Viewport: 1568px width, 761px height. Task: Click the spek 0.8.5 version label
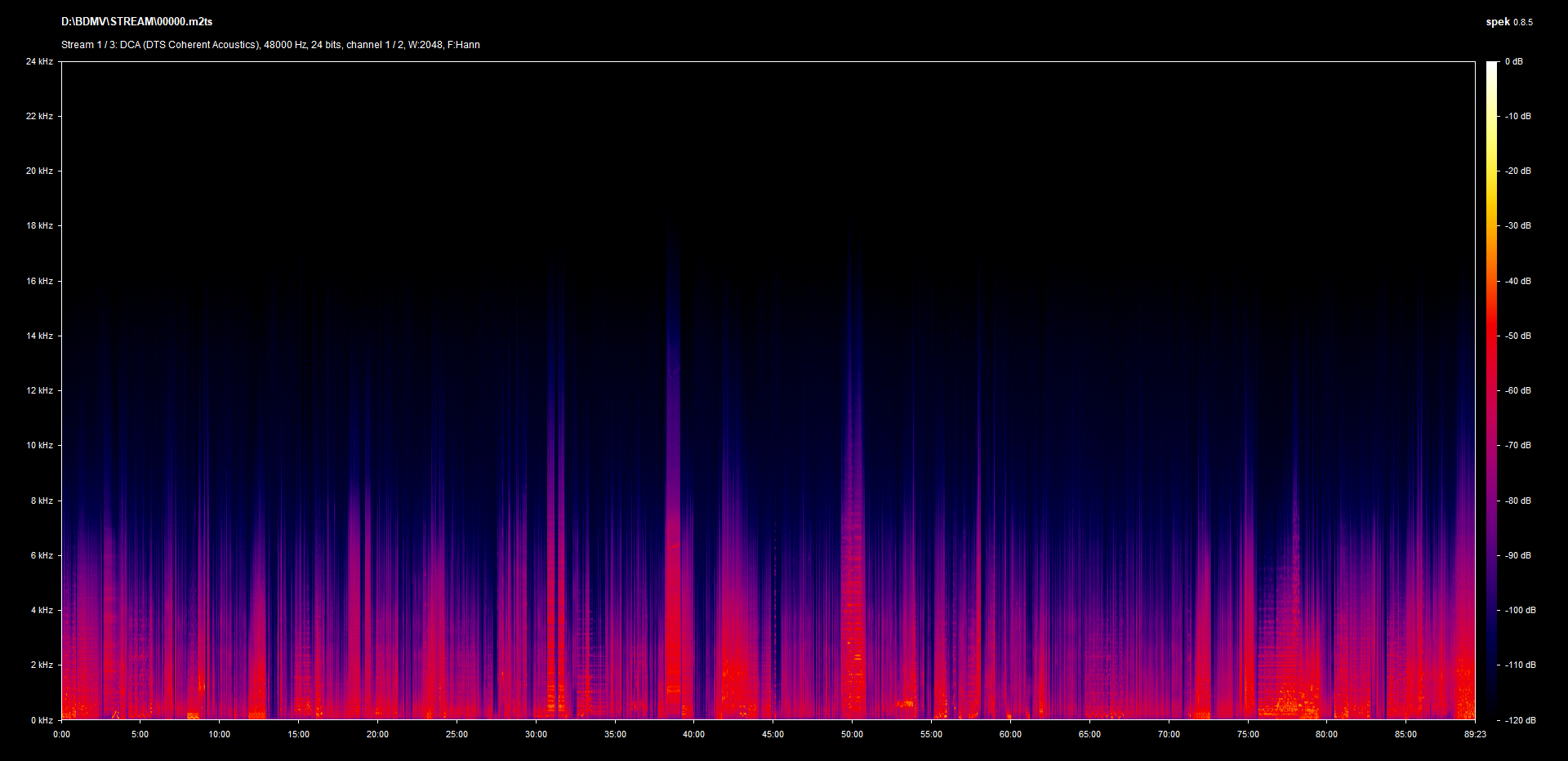pyautogui.click(x=1508, y=22)
